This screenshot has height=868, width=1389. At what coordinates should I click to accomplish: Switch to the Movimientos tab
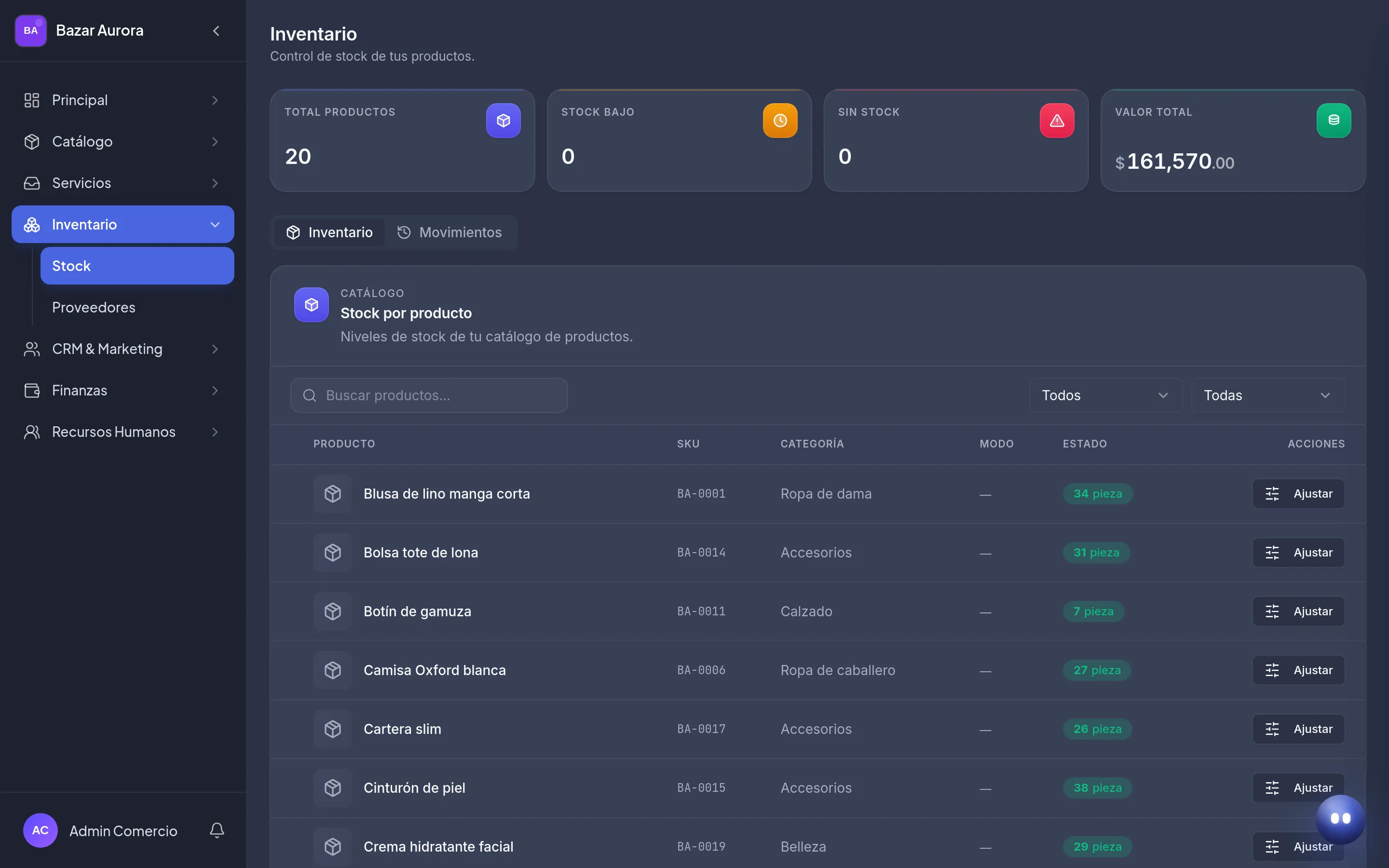(449, 232)
